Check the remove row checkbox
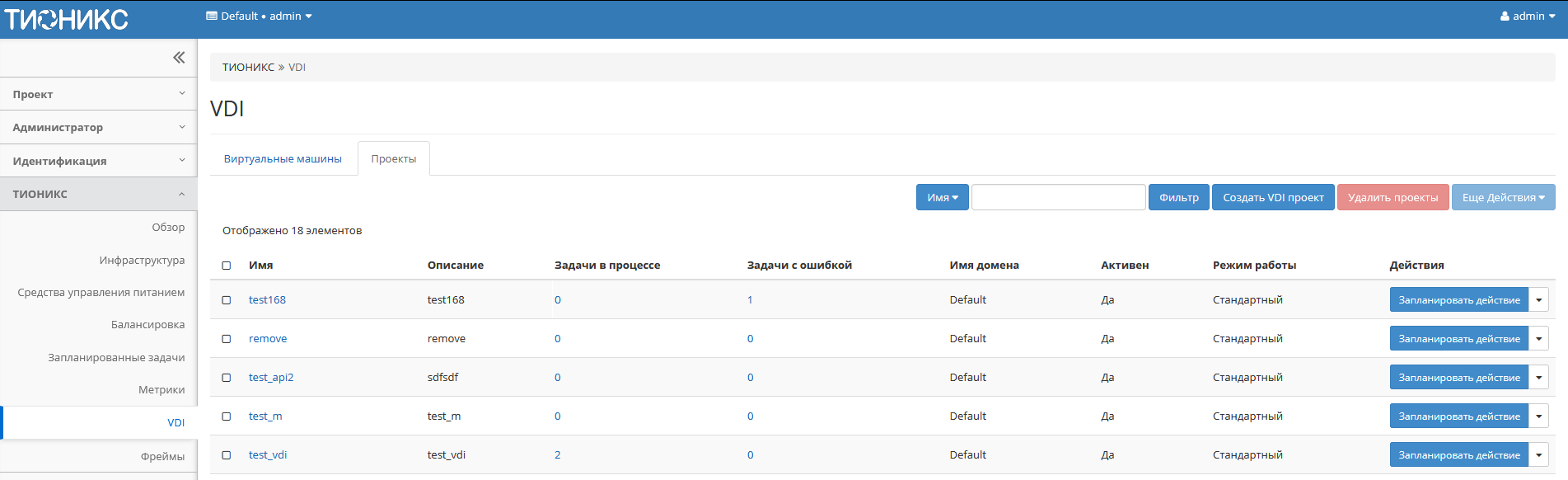This screenshot has width=1568, height=480. click(227, 339)
